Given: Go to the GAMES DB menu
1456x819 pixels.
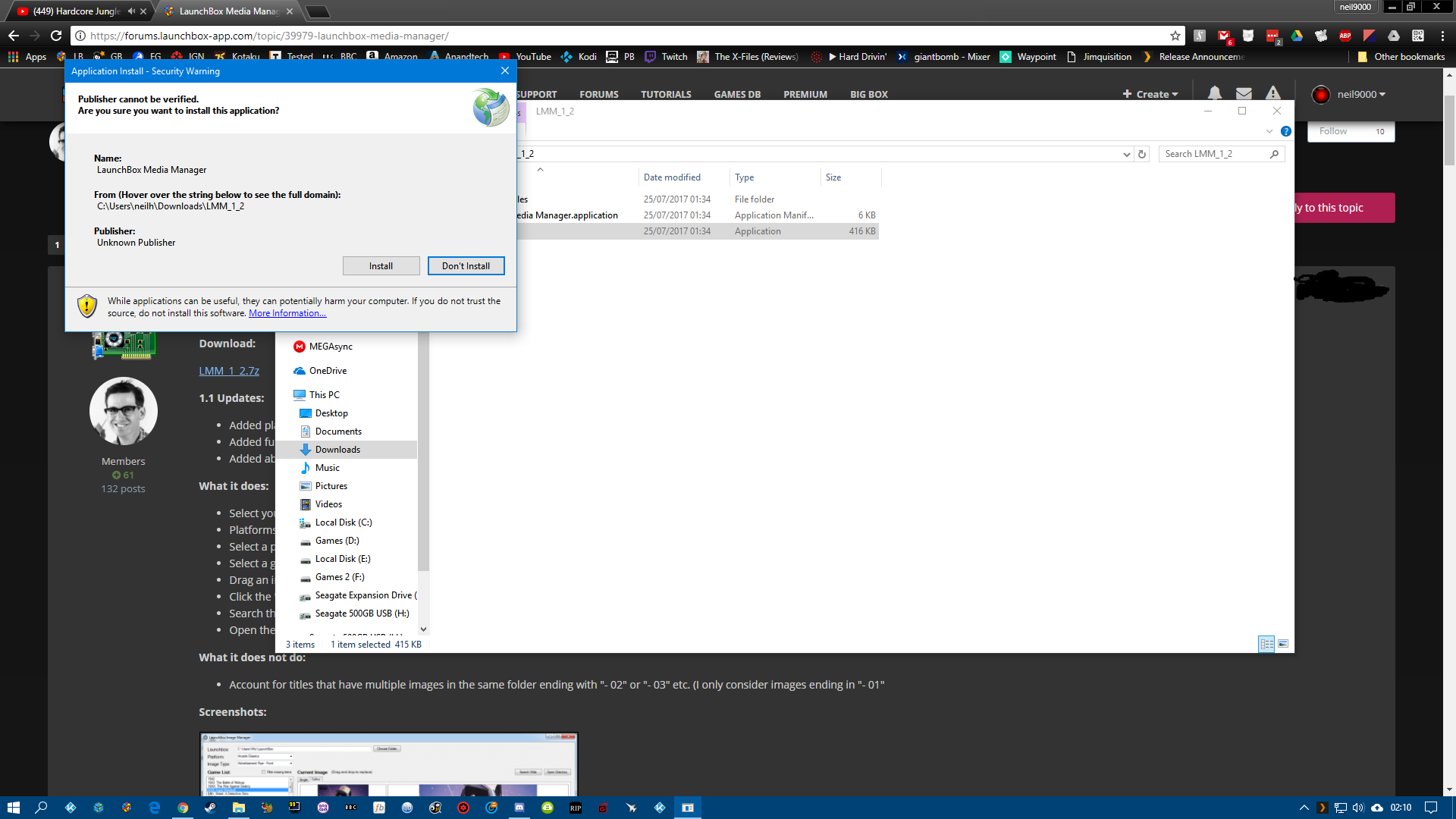Looking at the screenshot, I should [737, 94].
